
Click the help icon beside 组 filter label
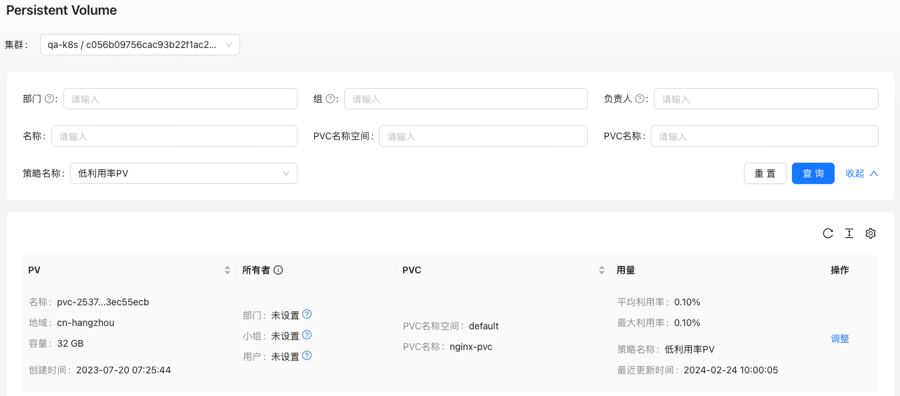tap(330, 99)
